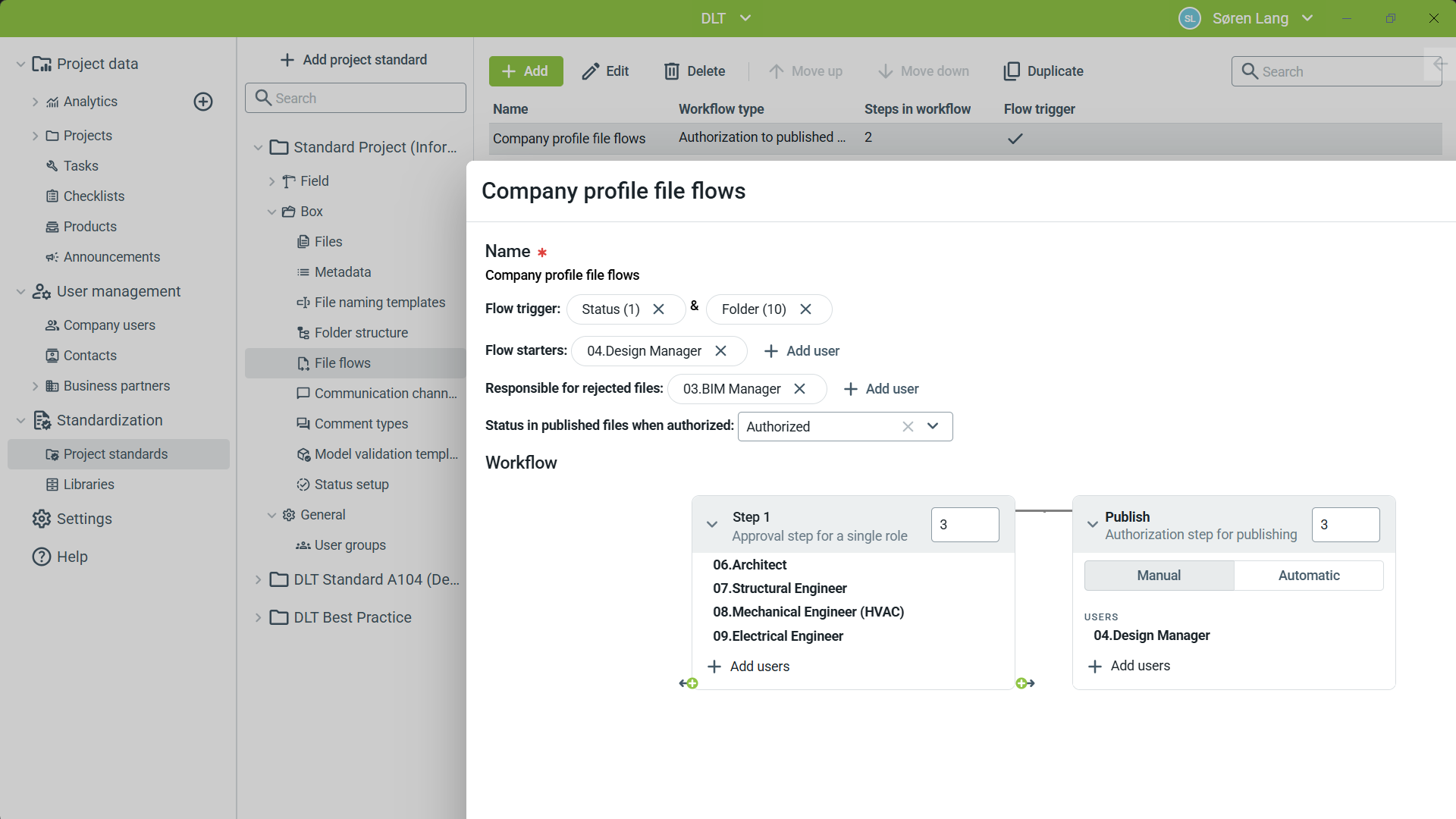This screenshot has width=1456, height=819.
Task: Click the Delete trash toolbar button
Action: coord(695,71)
